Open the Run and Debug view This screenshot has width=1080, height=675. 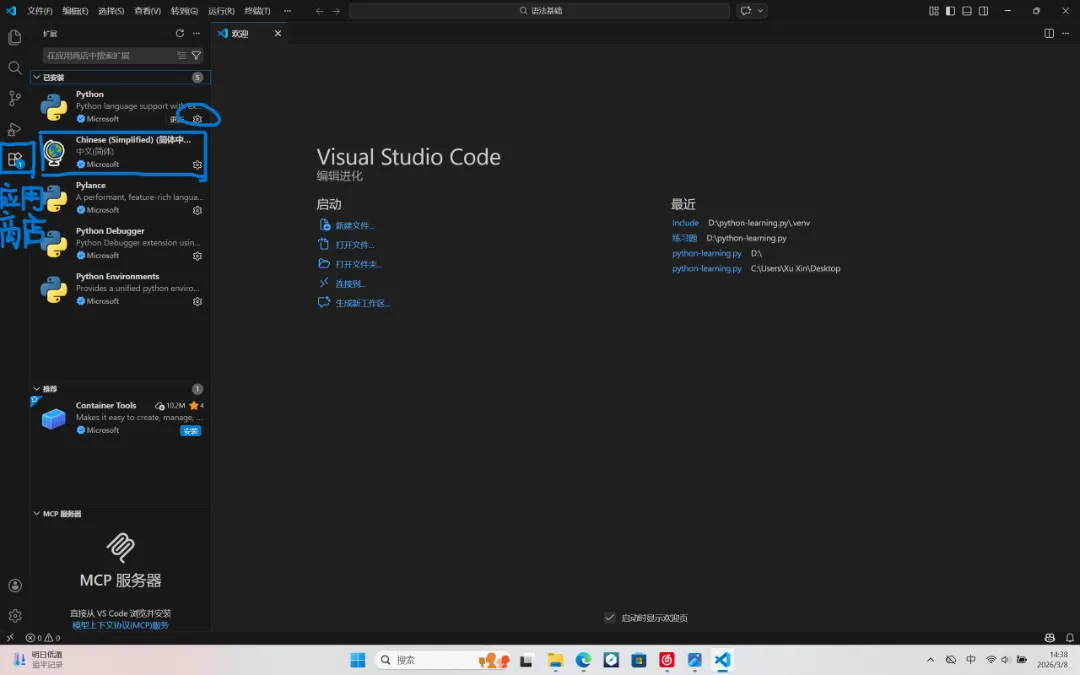14,129
